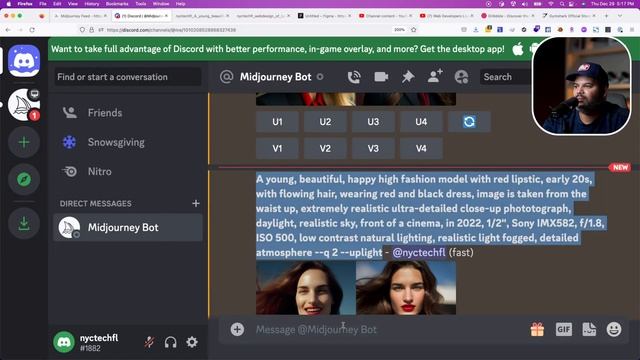Open Discord Home direct messages icon

[24, 61]
